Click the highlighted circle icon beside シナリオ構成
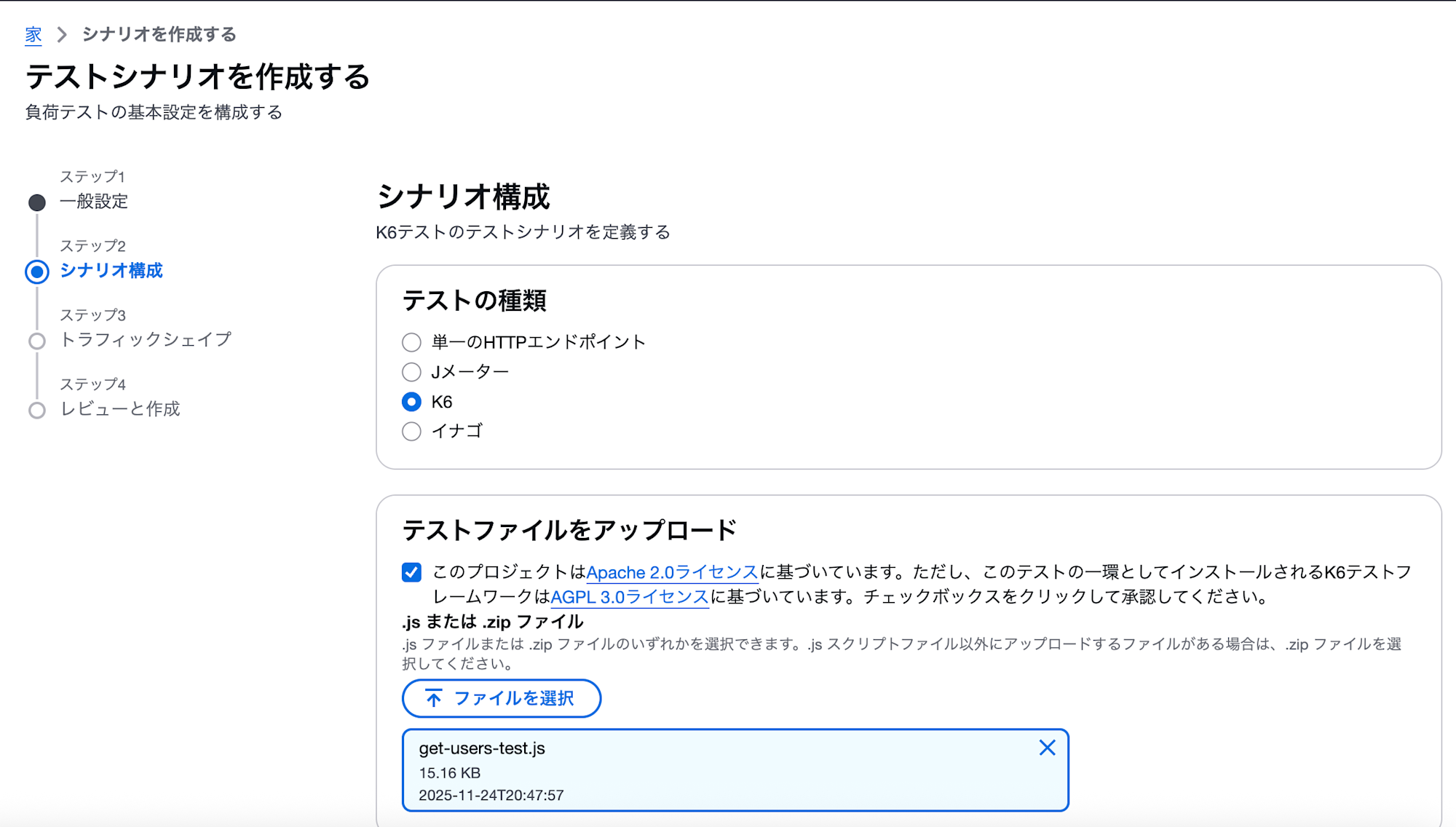This screenshot has width=1456, height=827. coord(36,271)
